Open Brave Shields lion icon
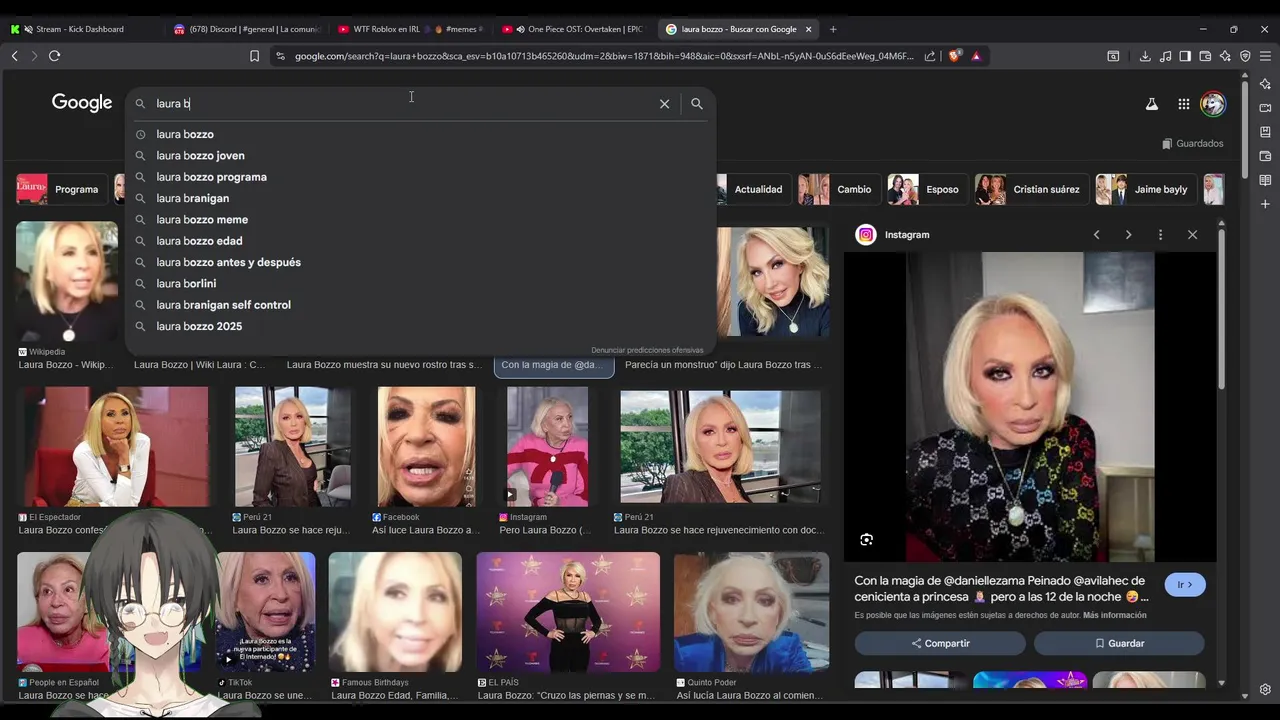 tap(954, 56)
